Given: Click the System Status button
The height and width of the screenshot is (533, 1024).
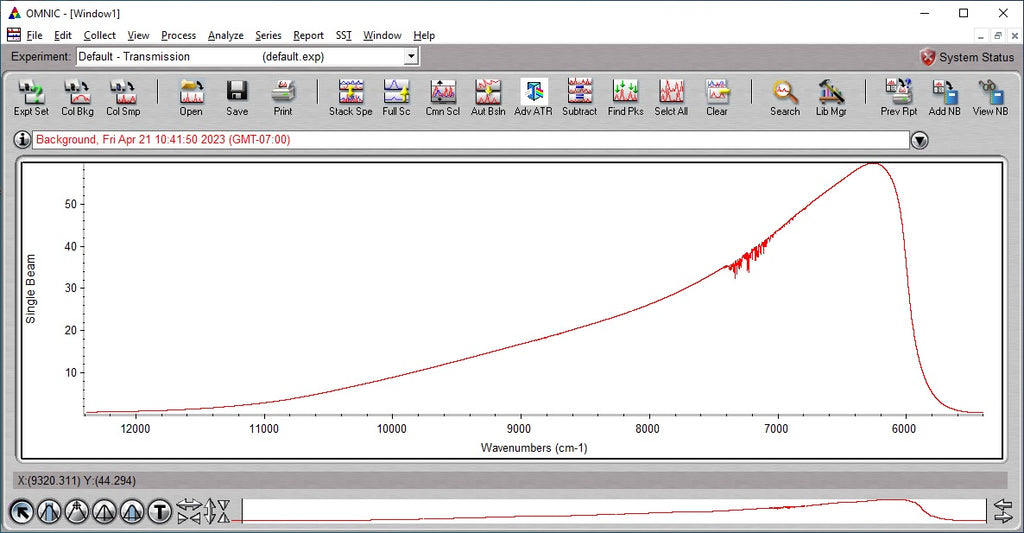Looking at the screenshot, I should (966, 57).
